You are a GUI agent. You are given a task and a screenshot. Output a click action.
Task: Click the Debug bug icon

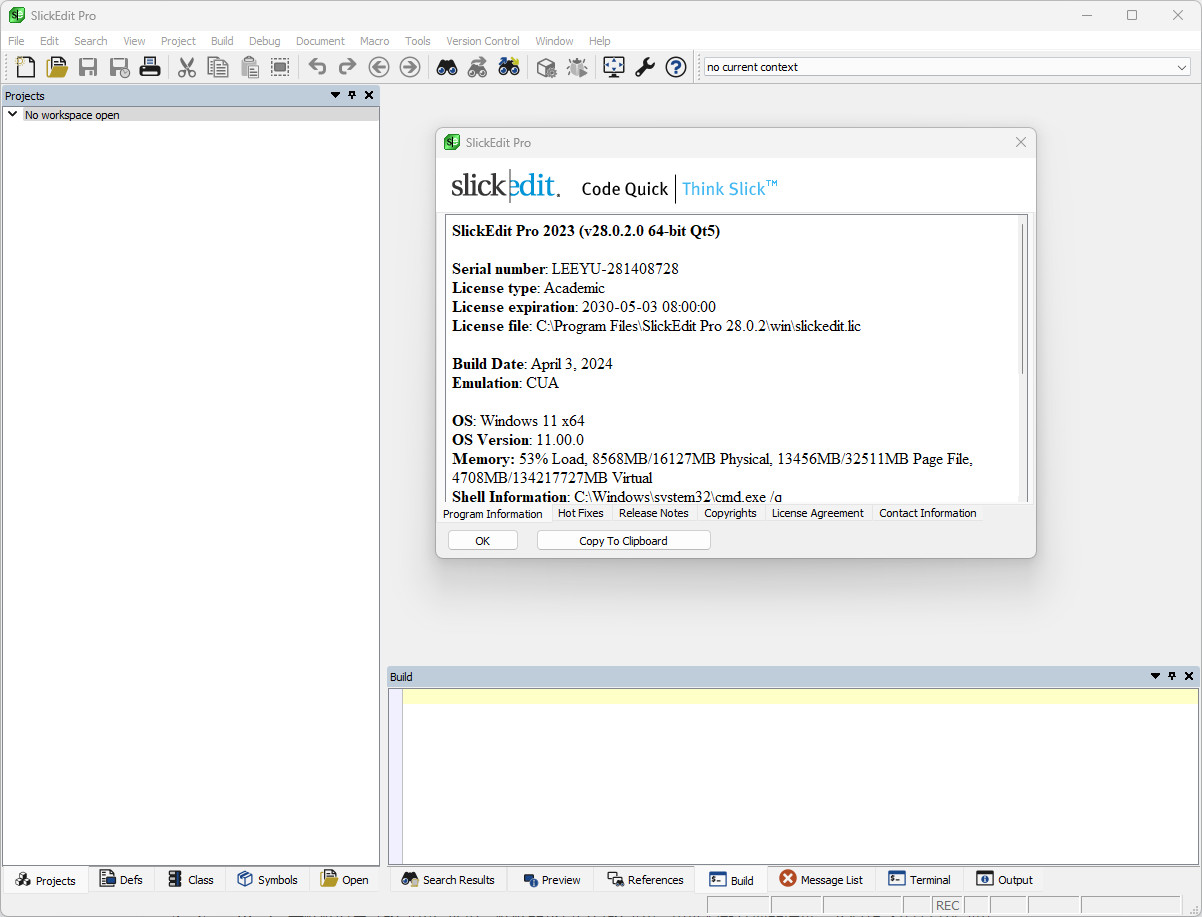(577, 67)
